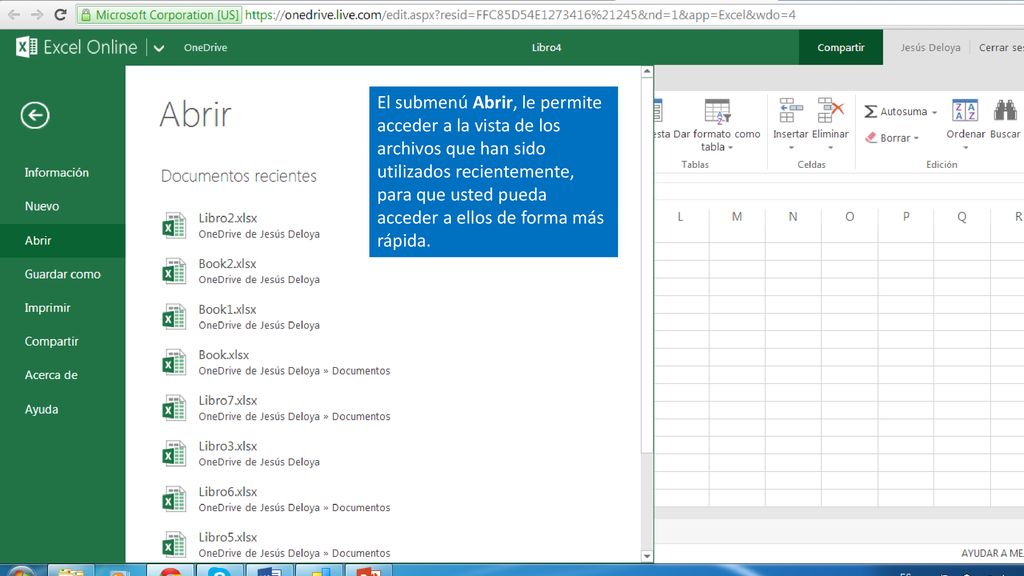This screenshot has width=1024, height=576.
Task: Open recent file Libro3.xlsx
Action: 228,446
